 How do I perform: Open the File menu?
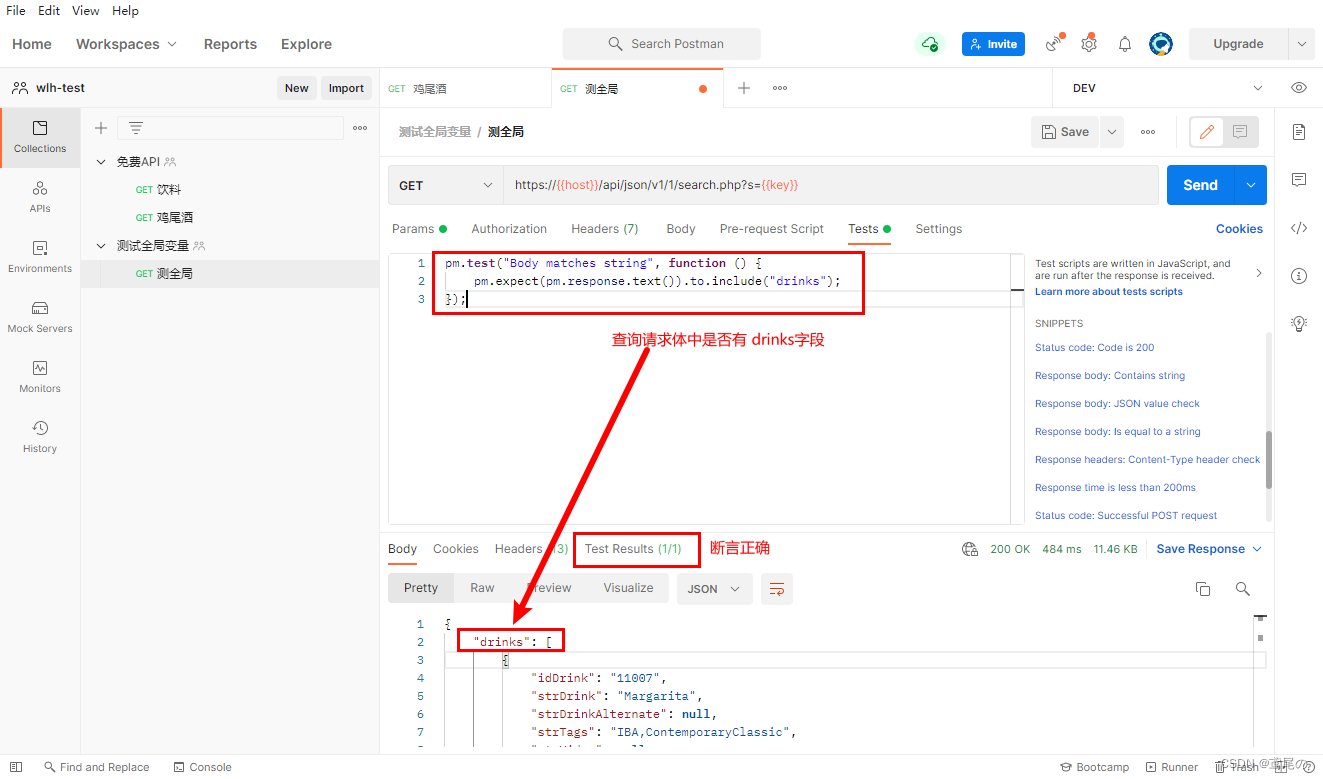click(16, 10)
